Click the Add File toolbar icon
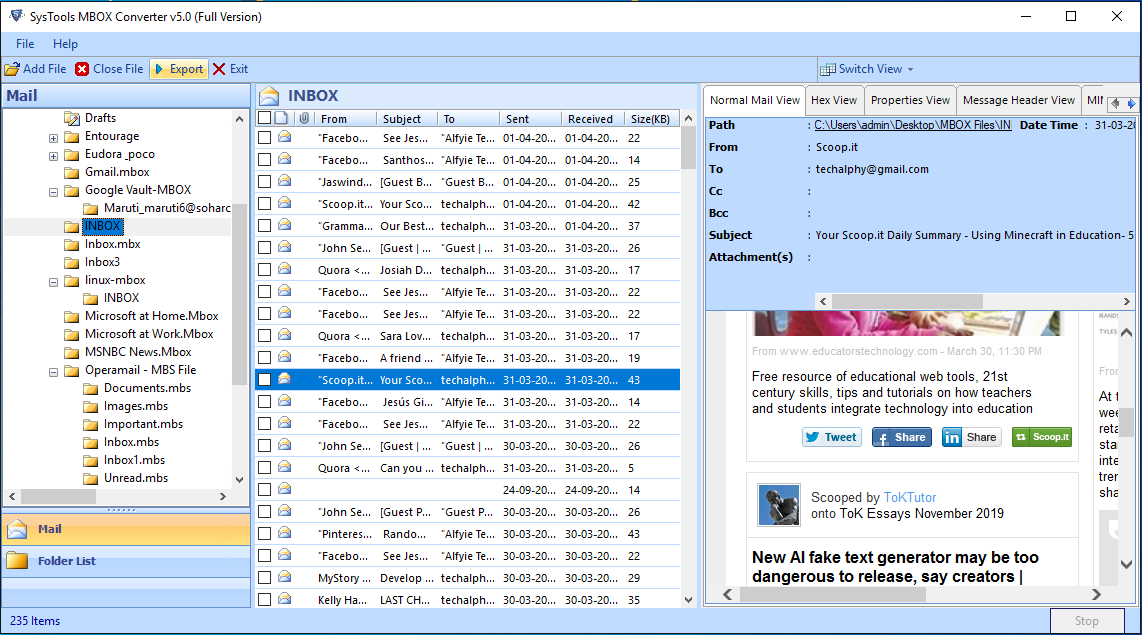This screenshot has width=1142, height=635. (x=12, y=69)
